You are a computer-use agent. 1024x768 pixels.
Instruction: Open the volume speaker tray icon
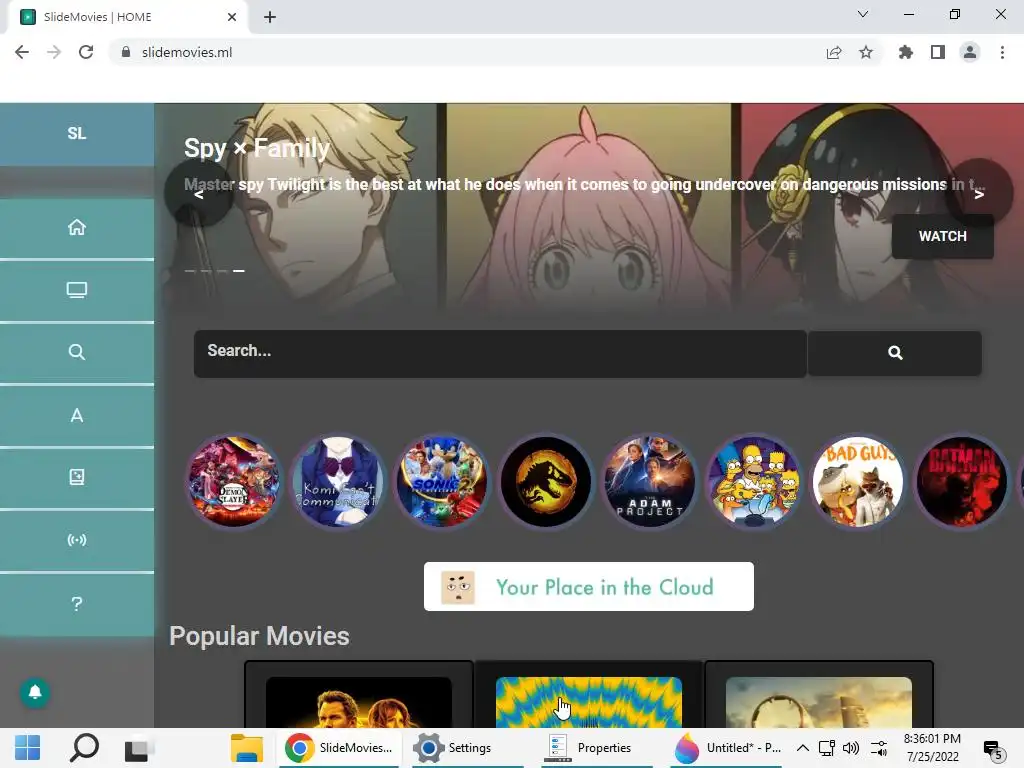pos(850,748)
